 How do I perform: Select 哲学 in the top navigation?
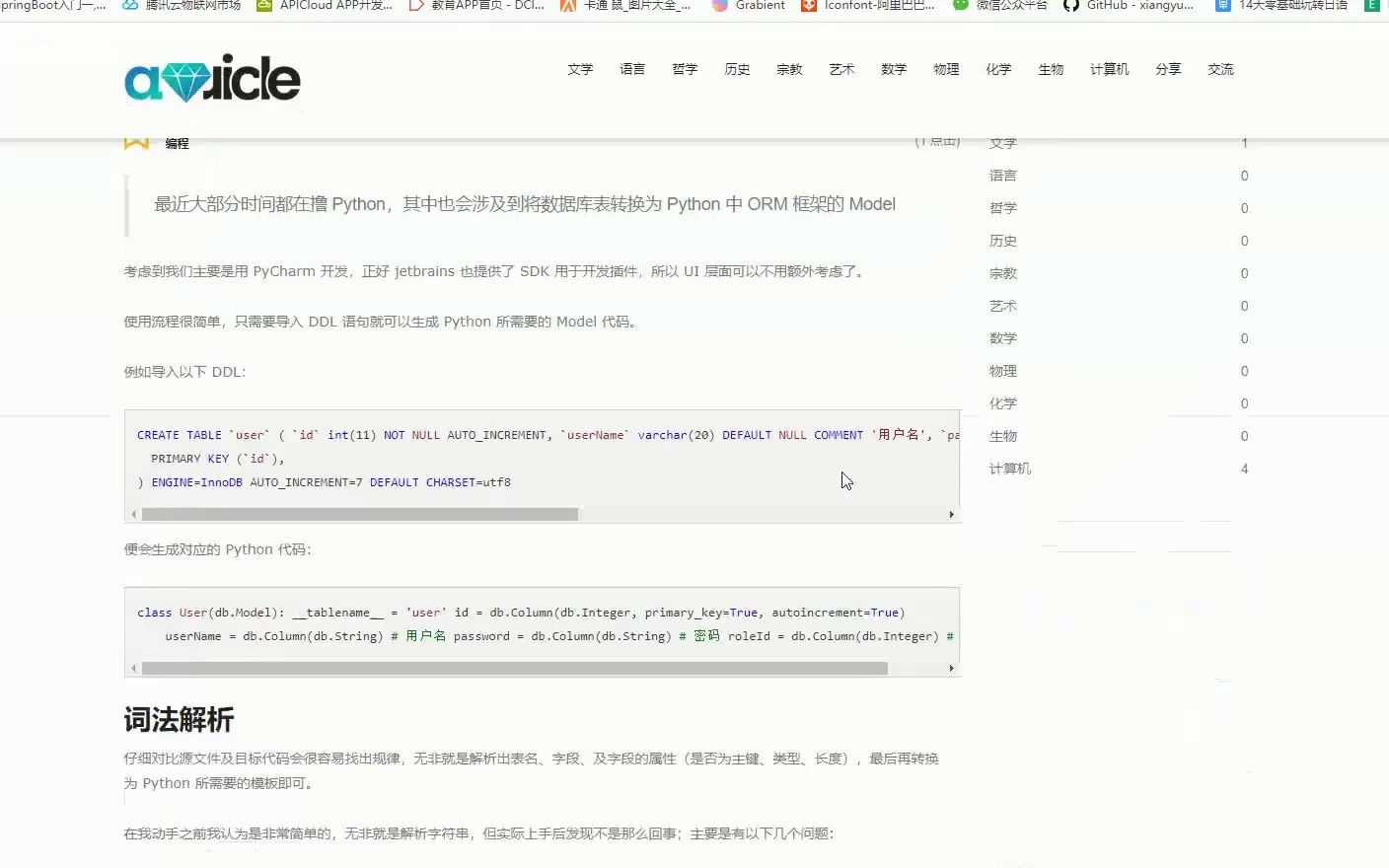pos(685,69)
